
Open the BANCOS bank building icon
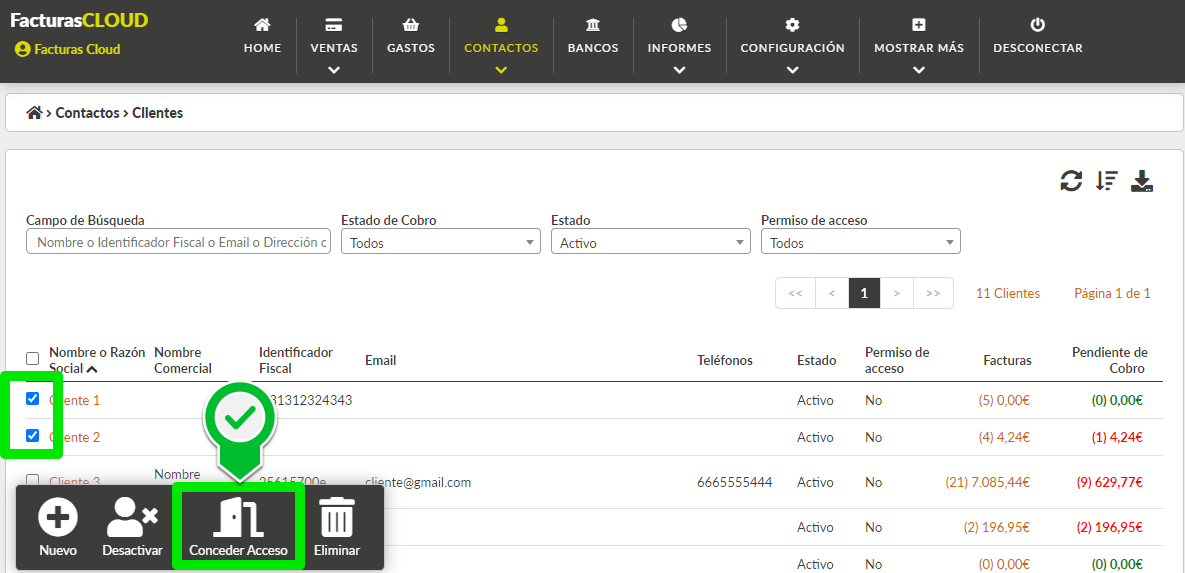pos(593,25)
